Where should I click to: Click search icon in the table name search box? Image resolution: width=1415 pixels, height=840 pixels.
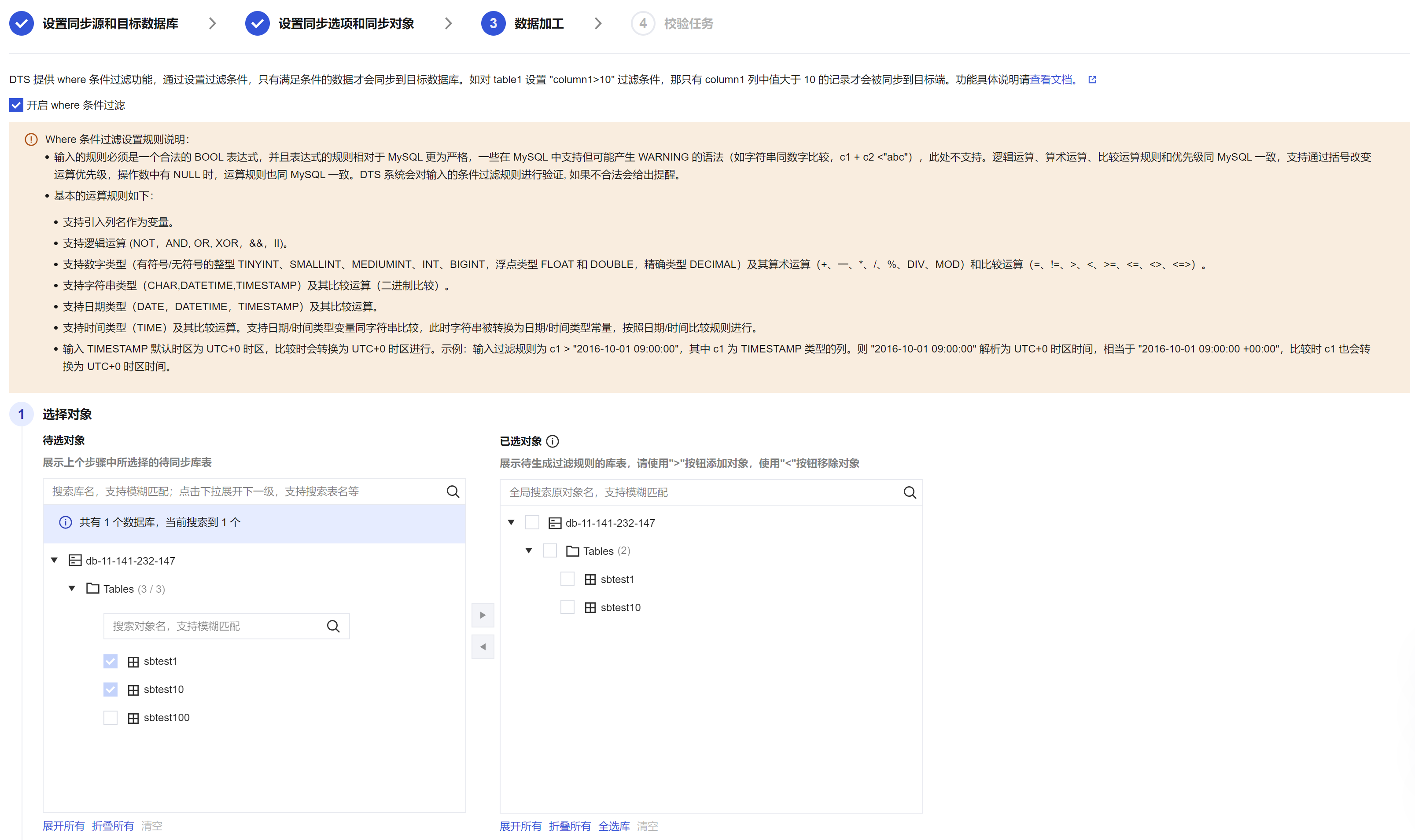333,626
